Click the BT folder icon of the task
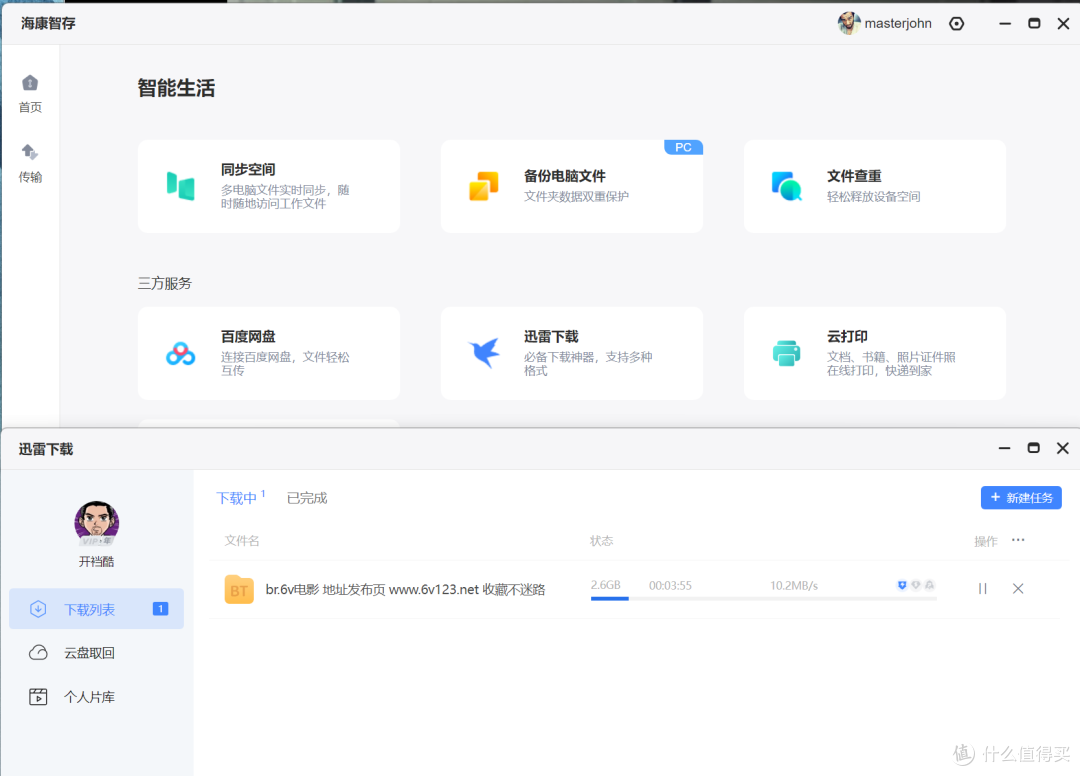1080x776 pixels. point(239,589)
